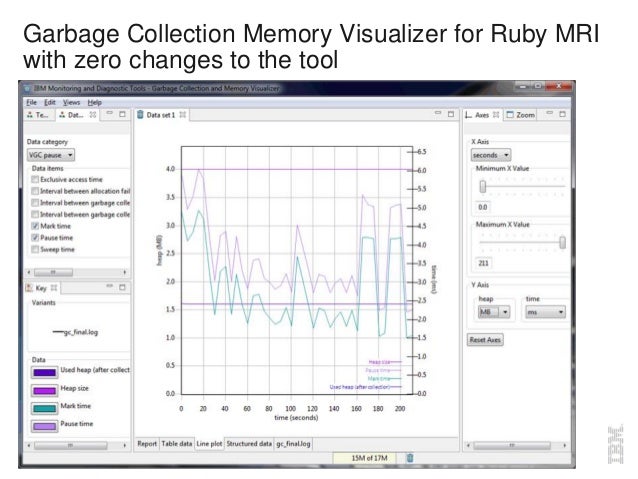Switch to the Report tab

(147, 444)
